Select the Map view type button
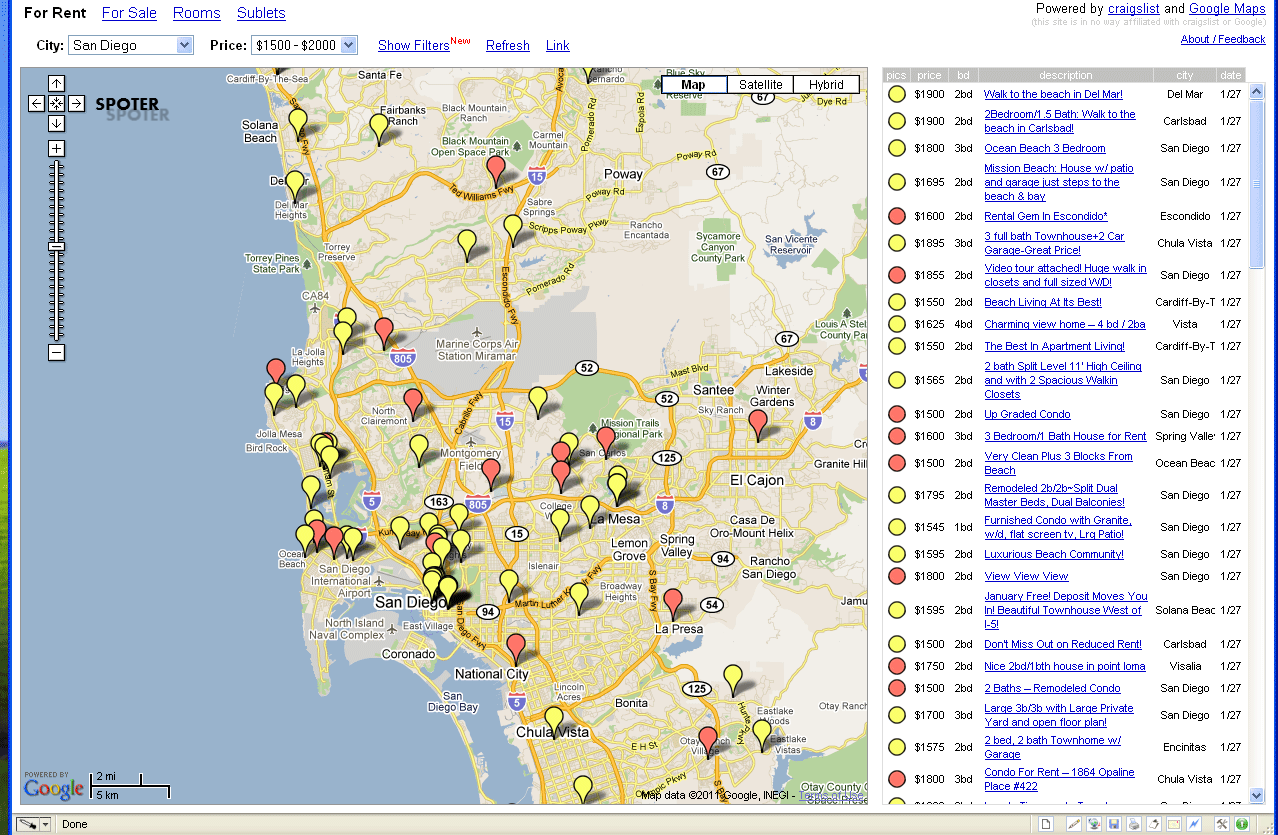1278x835 pixels. [694, 85]
